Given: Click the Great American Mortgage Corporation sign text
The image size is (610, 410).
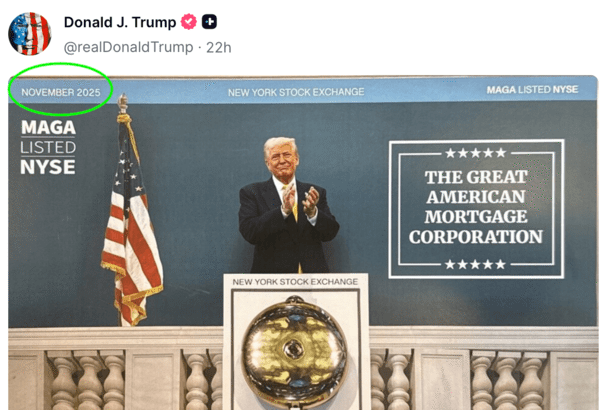Looking at the screenshot, I should 476,207.
